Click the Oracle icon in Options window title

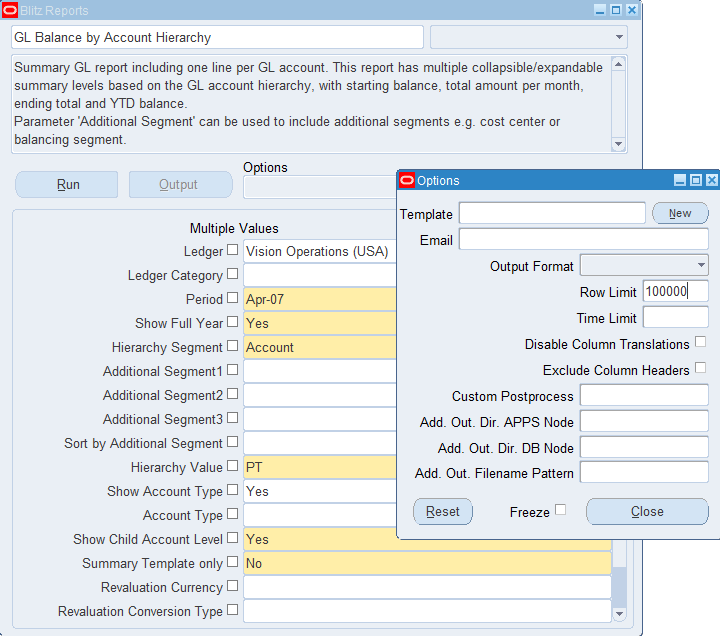point(407,180)
